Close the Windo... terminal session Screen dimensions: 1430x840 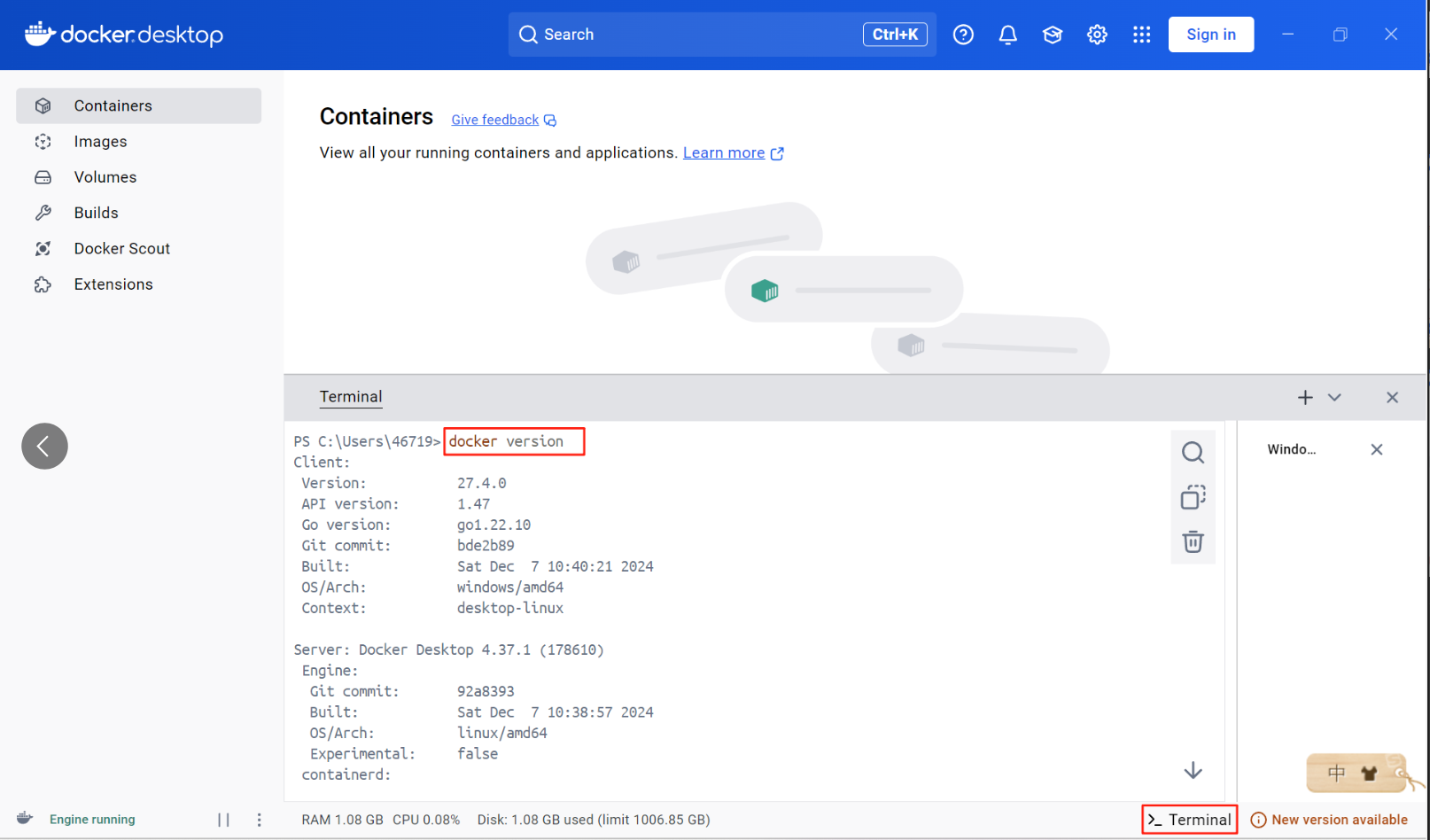[1376, 449]
